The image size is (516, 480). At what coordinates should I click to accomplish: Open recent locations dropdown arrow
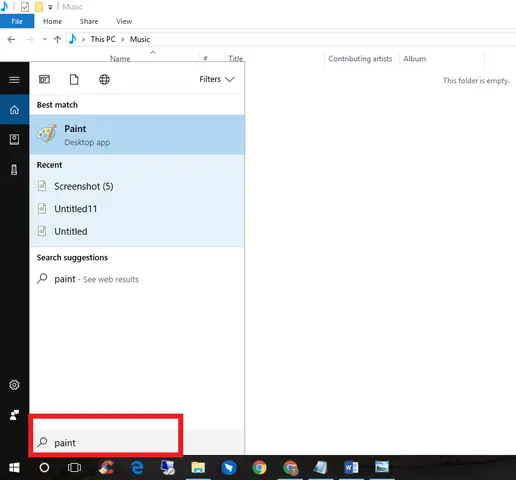click(45, 39)
